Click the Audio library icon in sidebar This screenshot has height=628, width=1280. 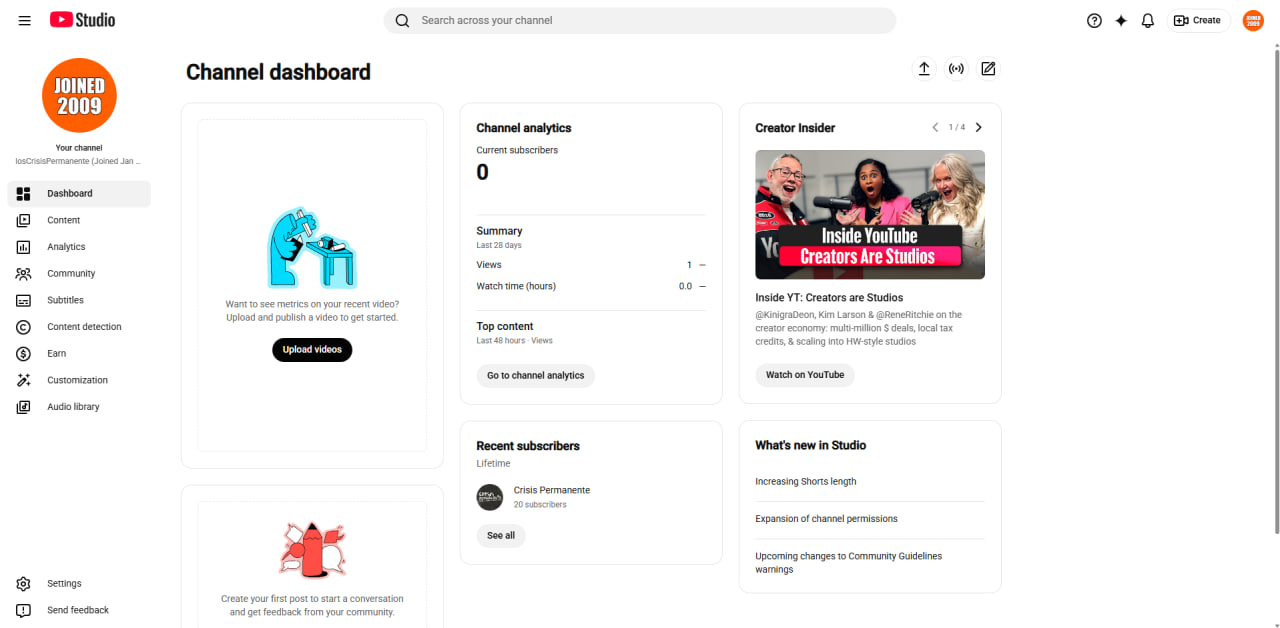(24, 407)
